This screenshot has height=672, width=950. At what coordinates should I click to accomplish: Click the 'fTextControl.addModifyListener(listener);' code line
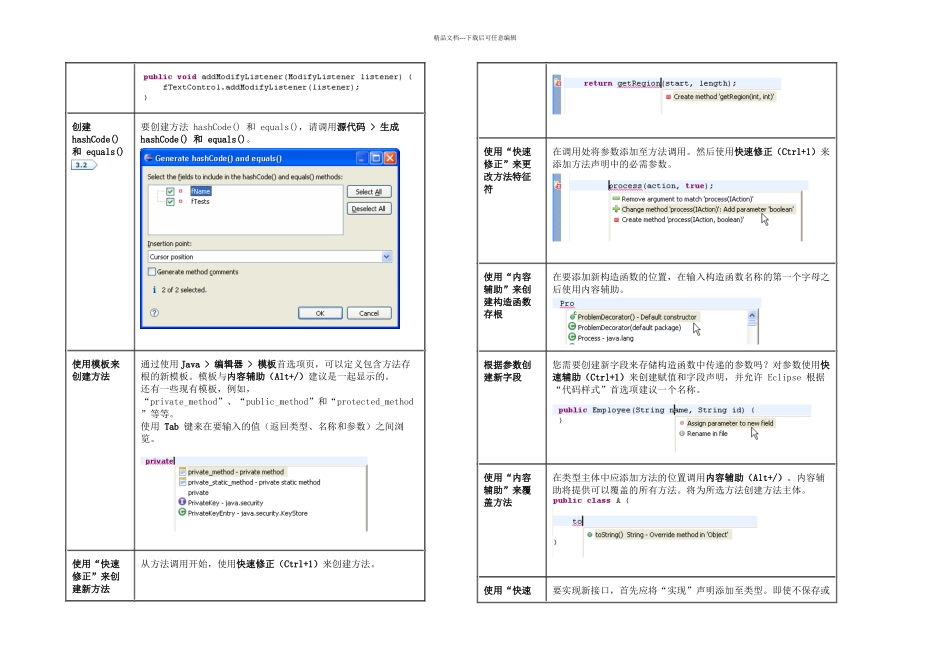[x=261, y=87]
